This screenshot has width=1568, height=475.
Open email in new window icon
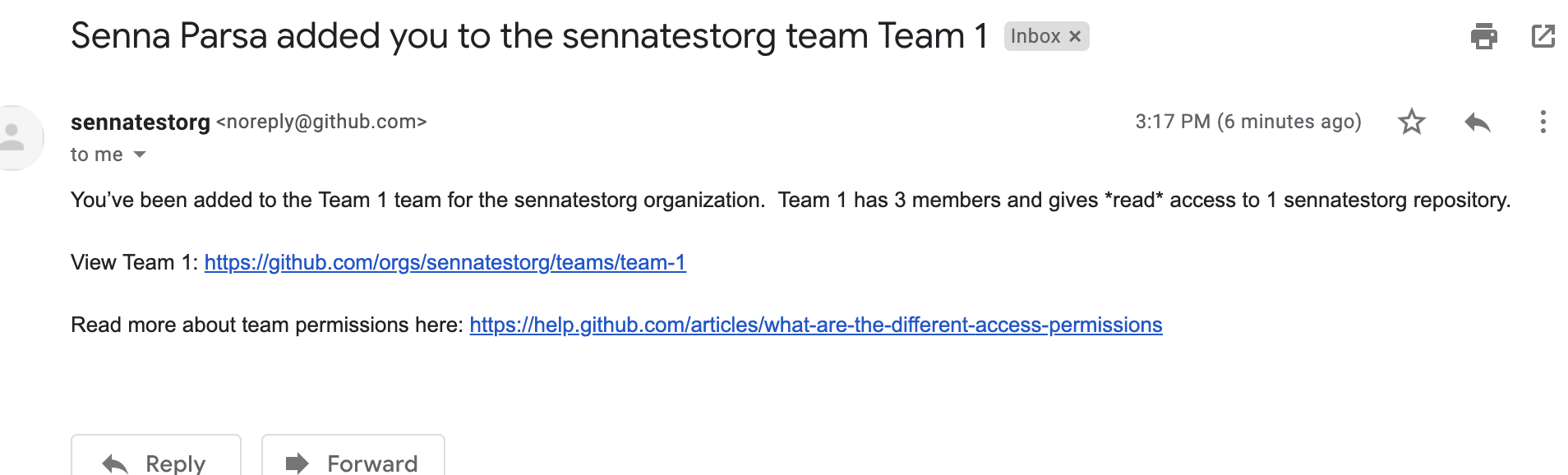click(x=1543, y=36)
